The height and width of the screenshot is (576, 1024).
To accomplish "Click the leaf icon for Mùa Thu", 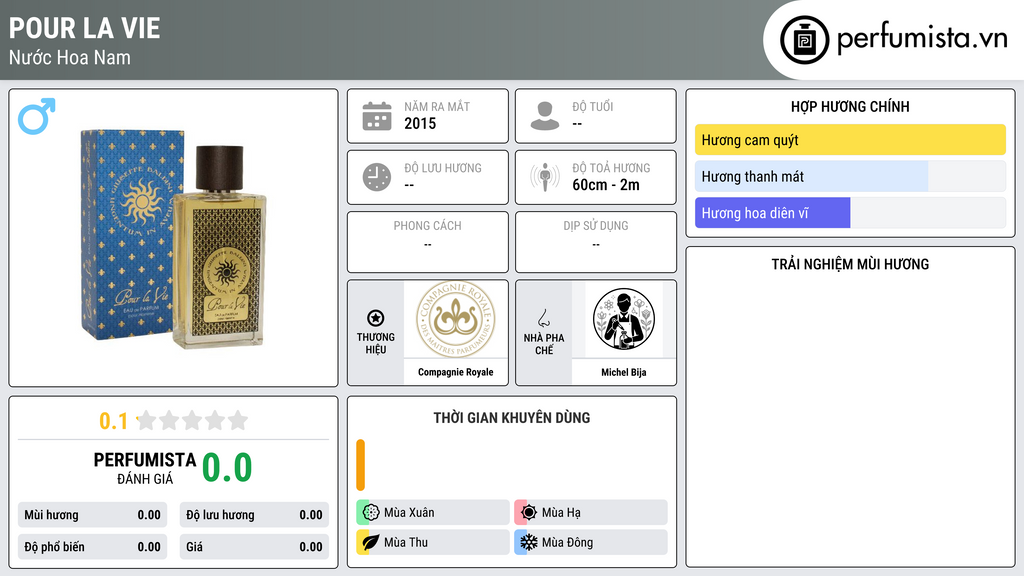I will point(371,542).
